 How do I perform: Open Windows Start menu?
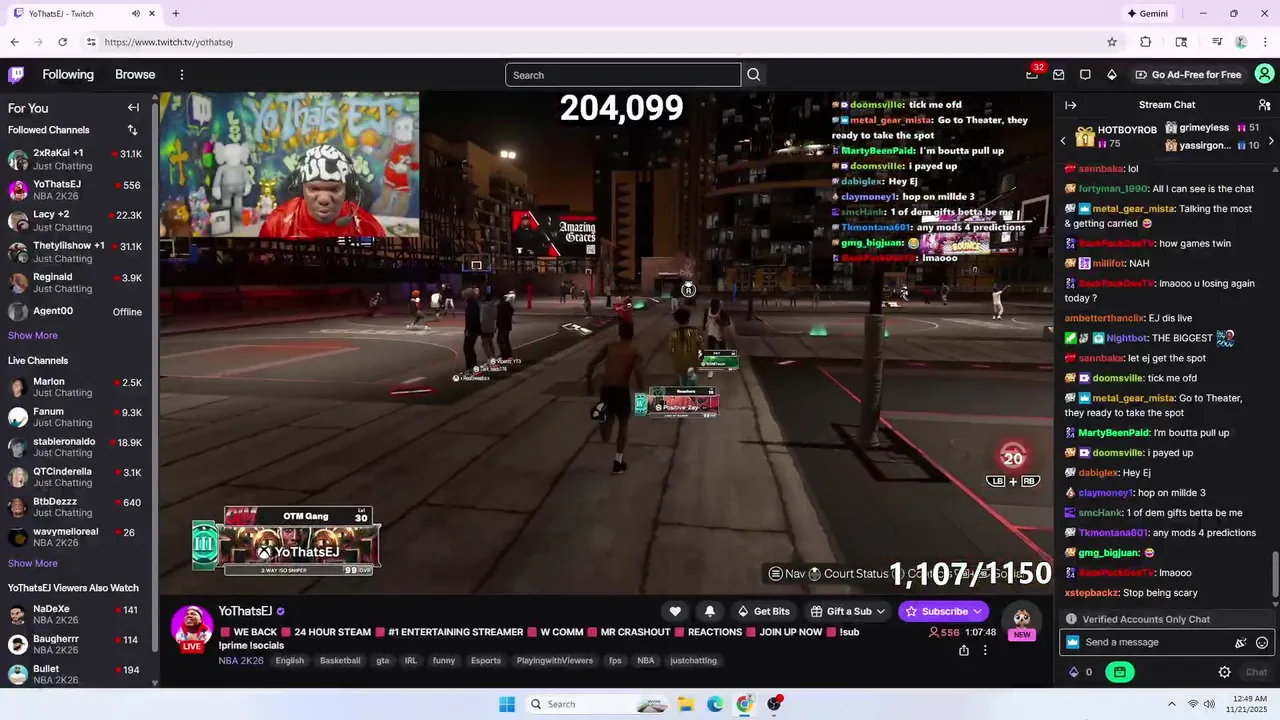coord(507,704)
